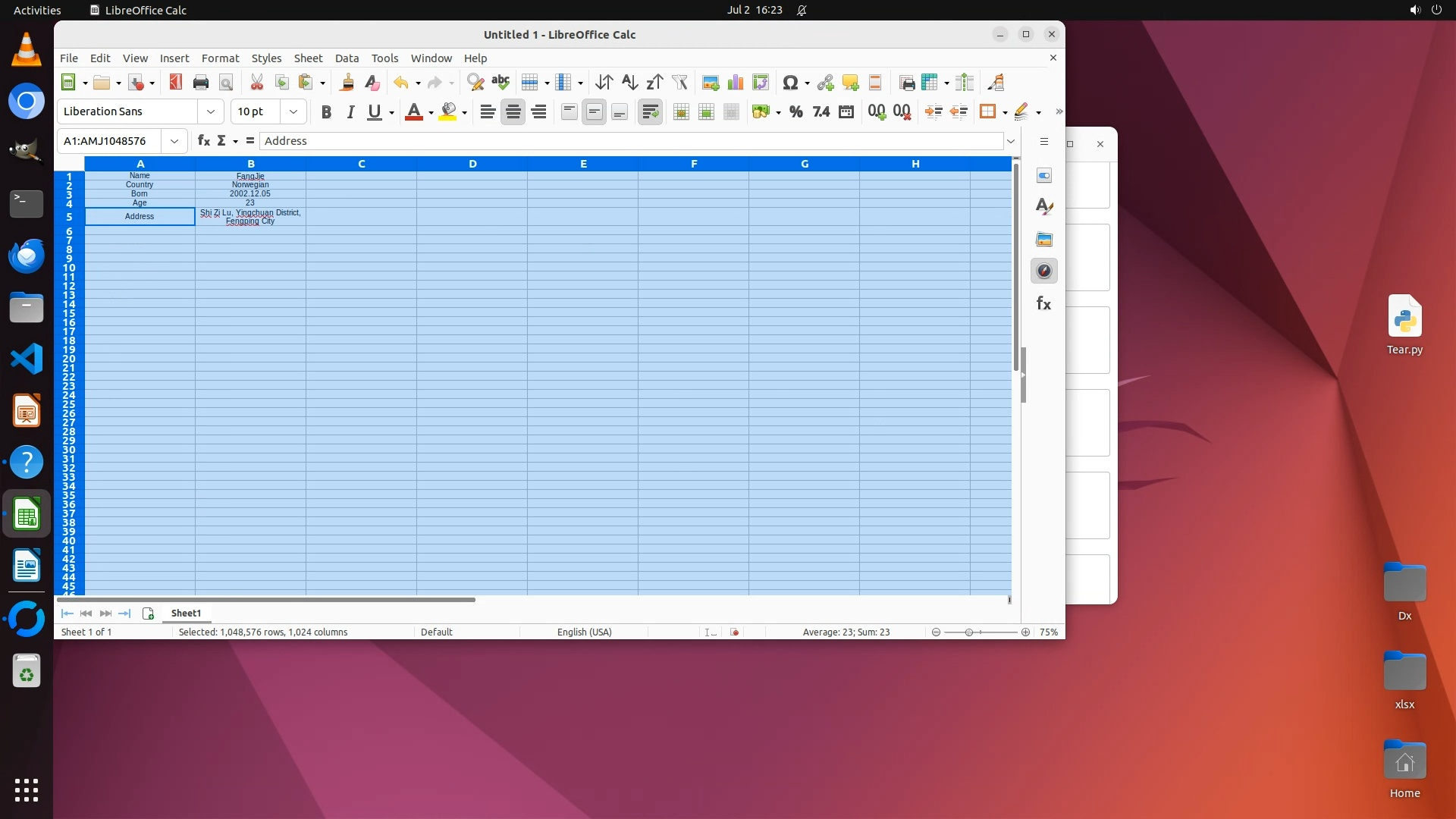The image size is (1456, 819).
Task: Click the Function Wizard fx icon
Action: tap(203, 141)
